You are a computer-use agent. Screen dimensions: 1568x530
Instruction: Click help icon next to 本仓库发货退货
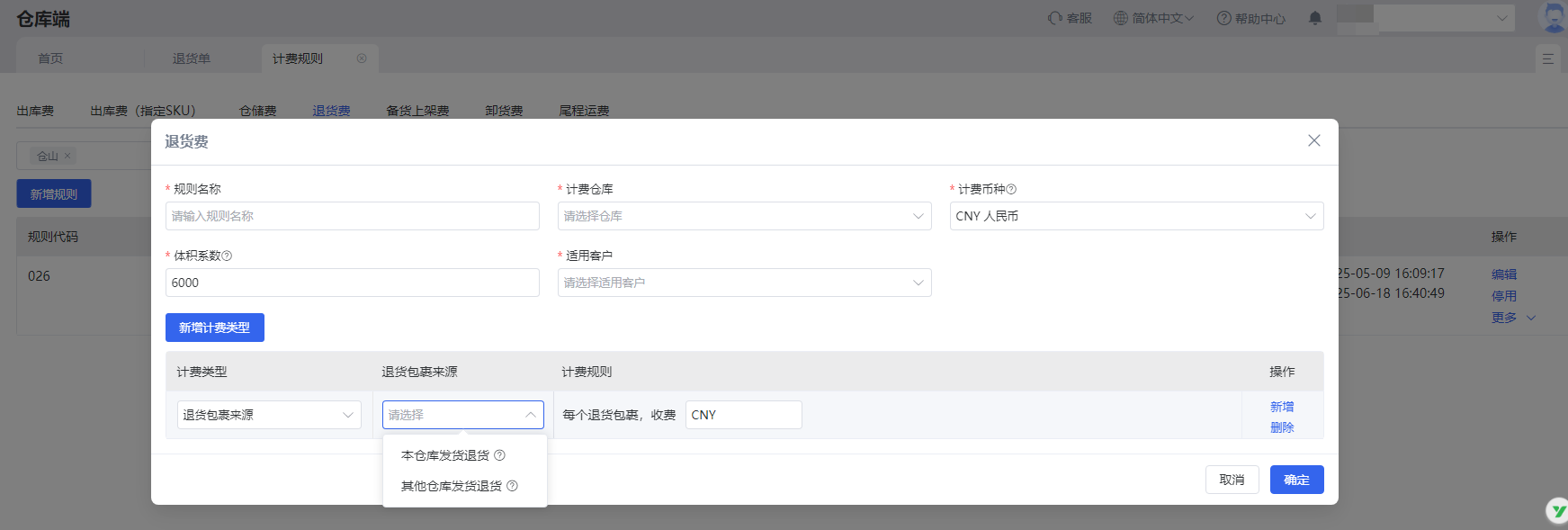click(x=500, y=455)
